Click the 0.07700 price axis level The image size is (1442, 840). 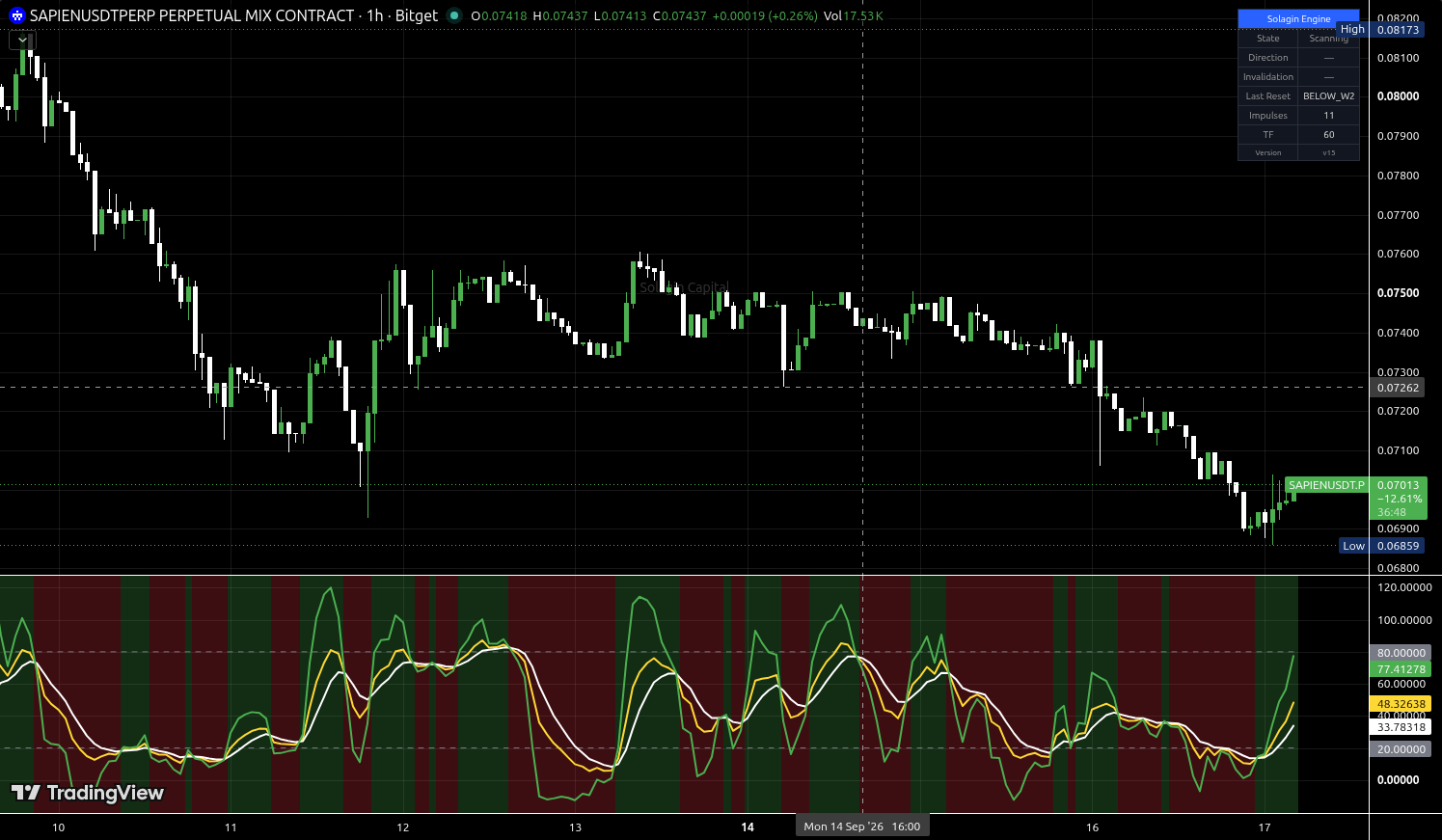(x=1398, y=215)
